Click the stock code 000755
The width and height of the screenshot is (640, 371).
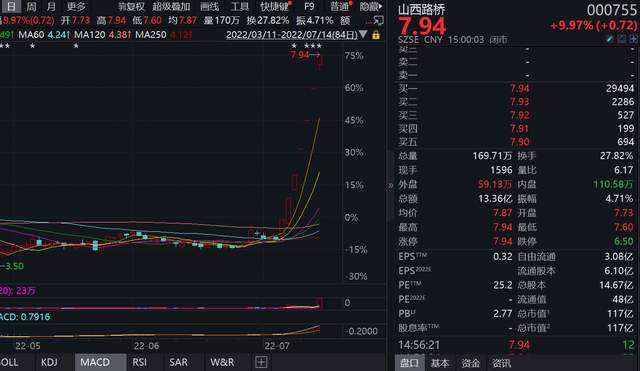point(611,10)
